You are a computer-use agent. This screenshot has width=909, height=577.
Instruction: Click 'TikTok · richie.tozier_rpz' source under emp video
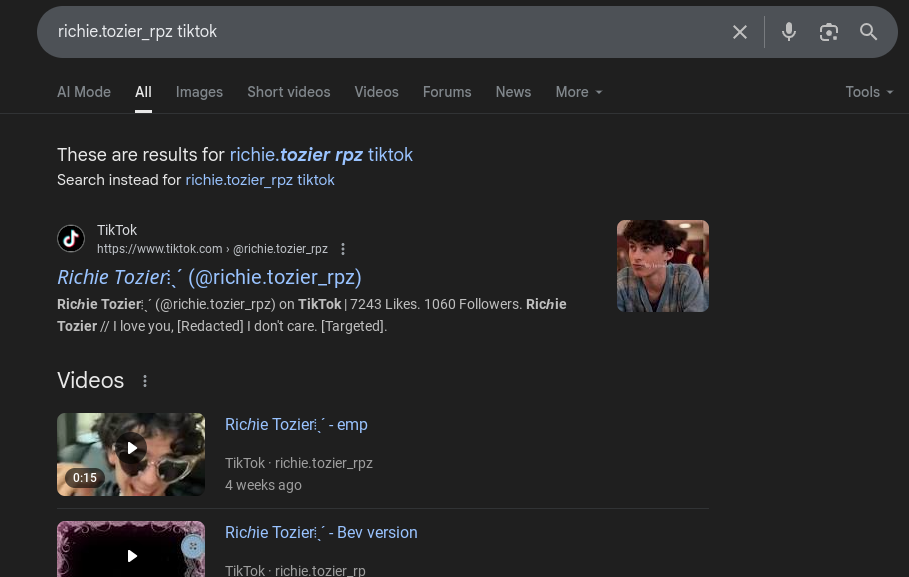(x=299, y=463)
